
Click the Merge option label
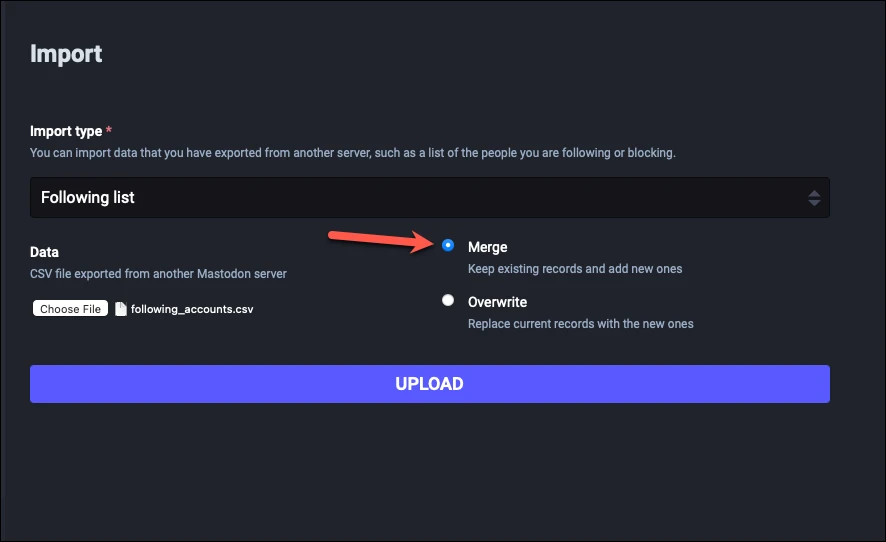coord(488,247)
